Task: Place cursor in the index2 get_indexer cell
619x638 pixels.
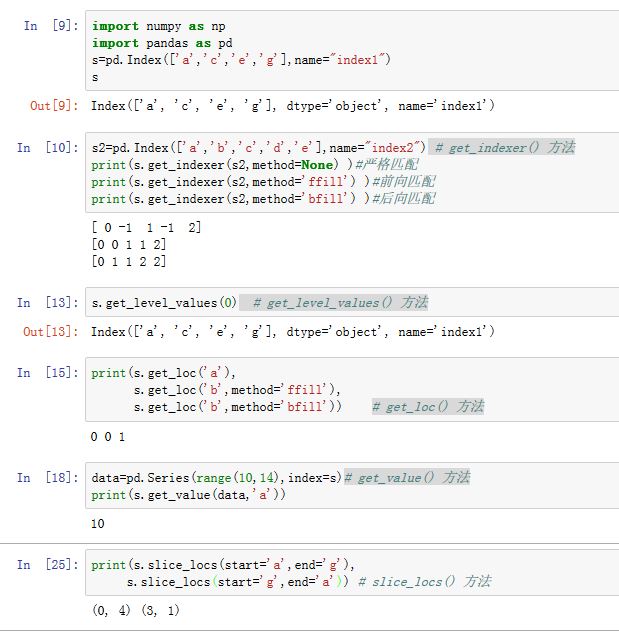Action: [350, 173]
